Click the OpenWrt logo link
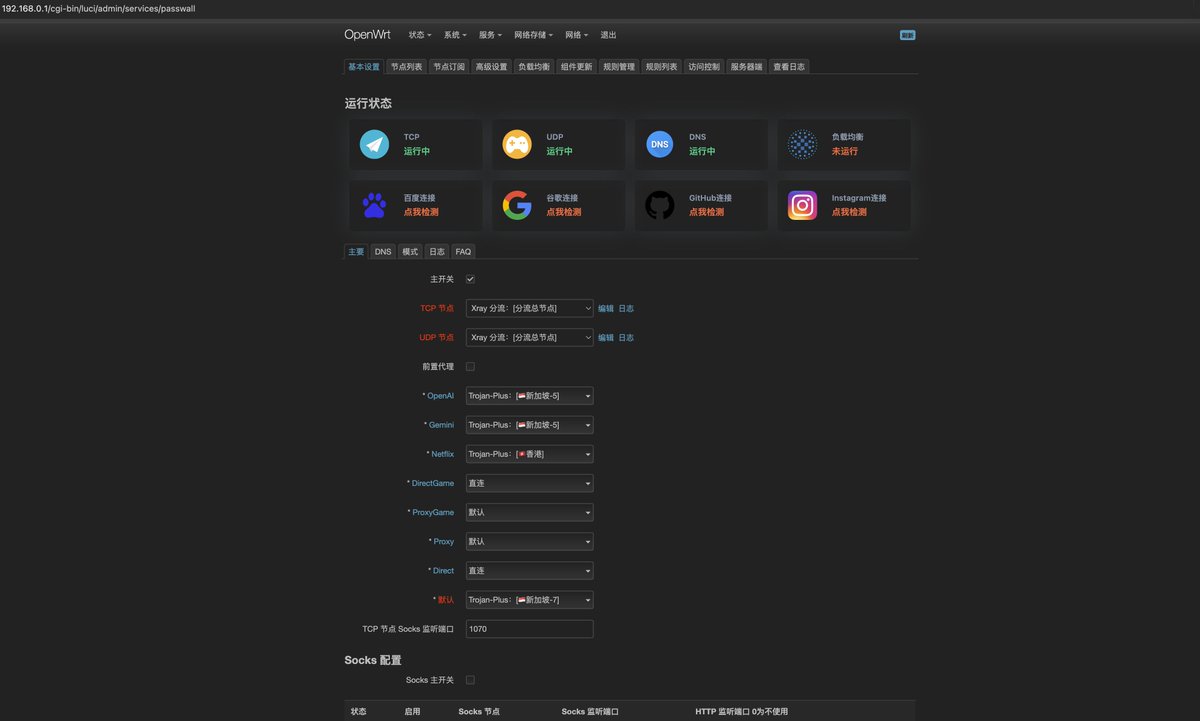1200x721 pixels. (367, 35)
